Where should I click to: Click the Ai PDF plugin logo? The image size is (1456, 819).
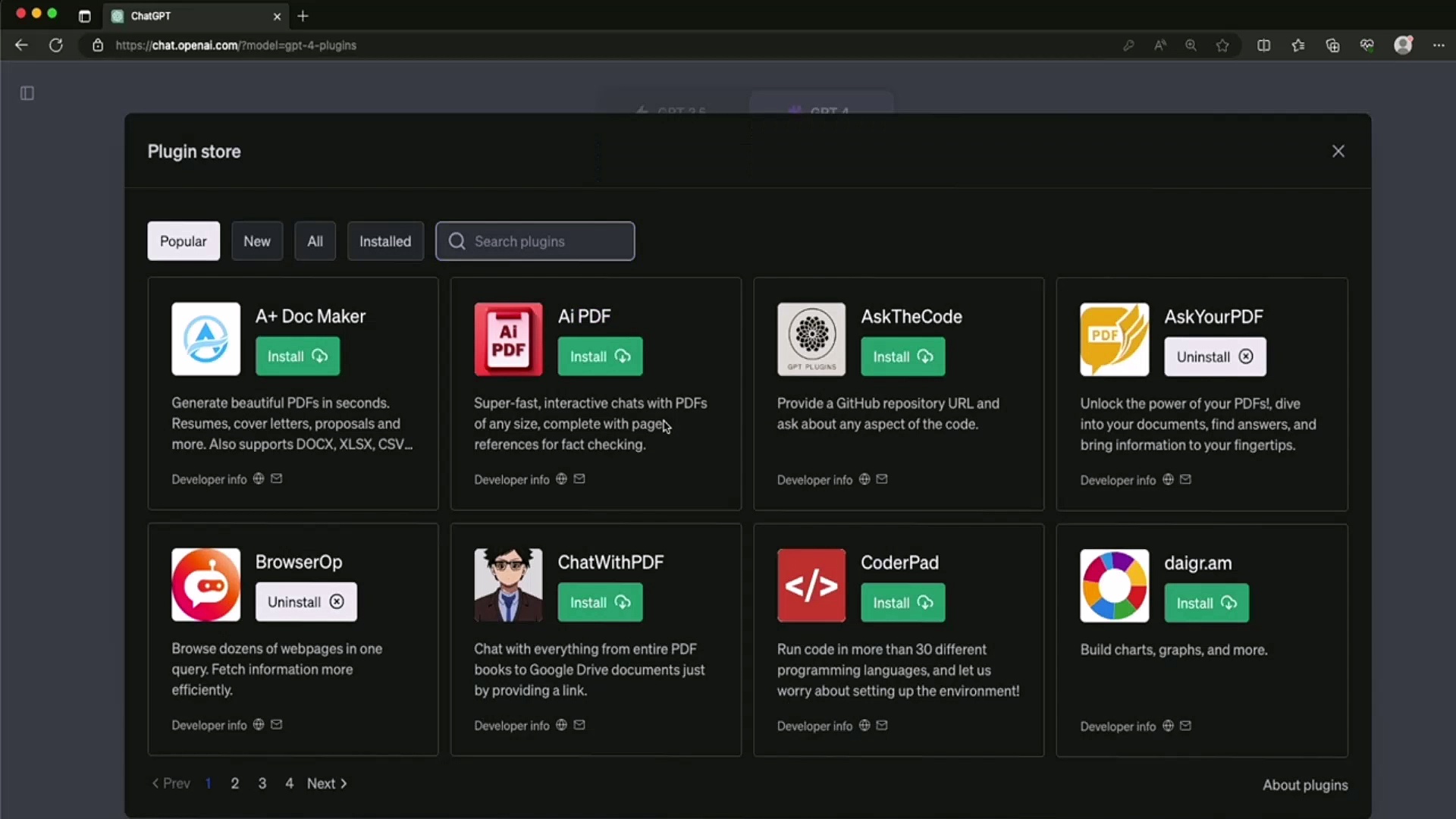pyautogui.click(x=508, y=339)
